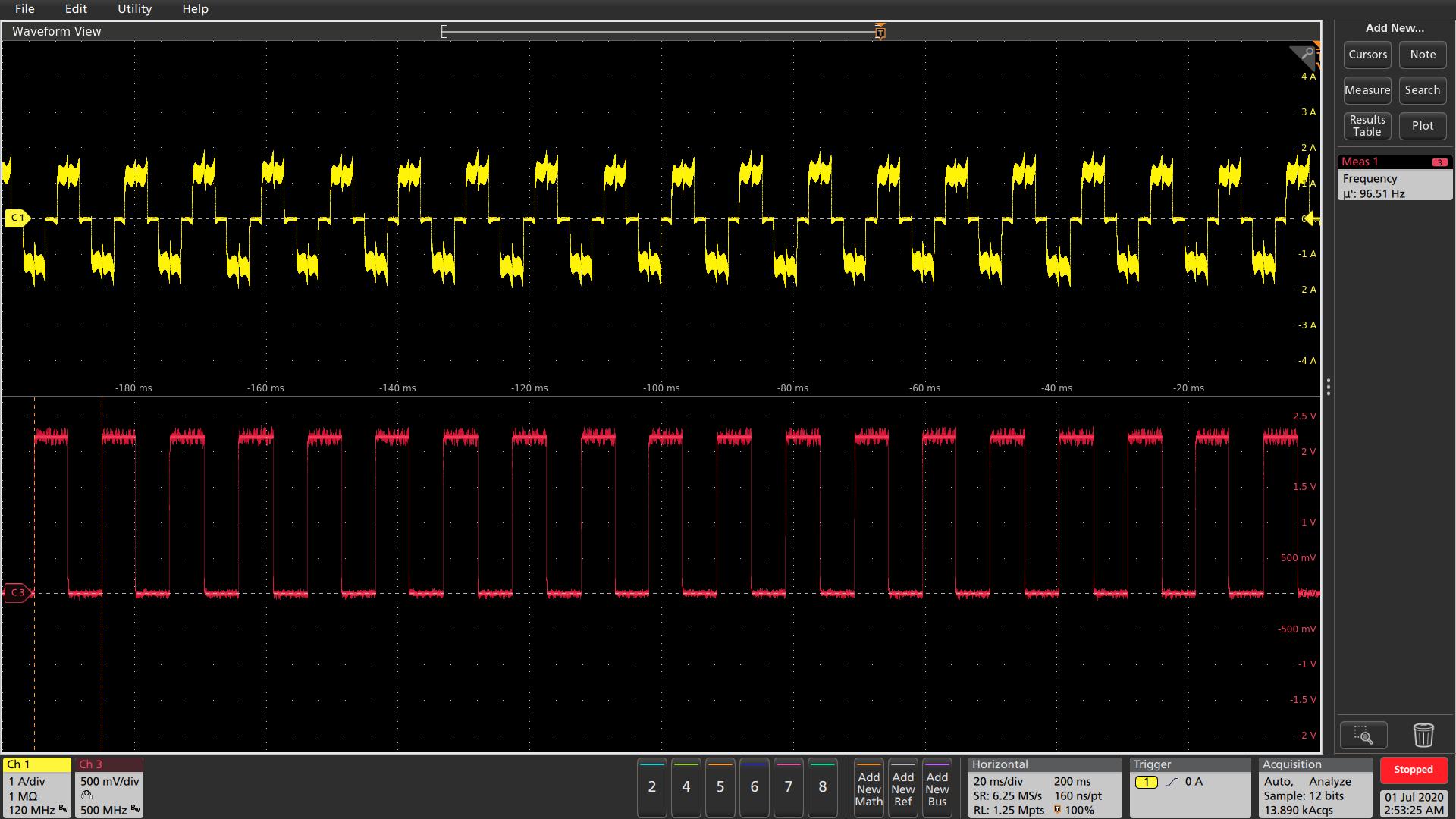Add new Cursors

click(1367, 55)
